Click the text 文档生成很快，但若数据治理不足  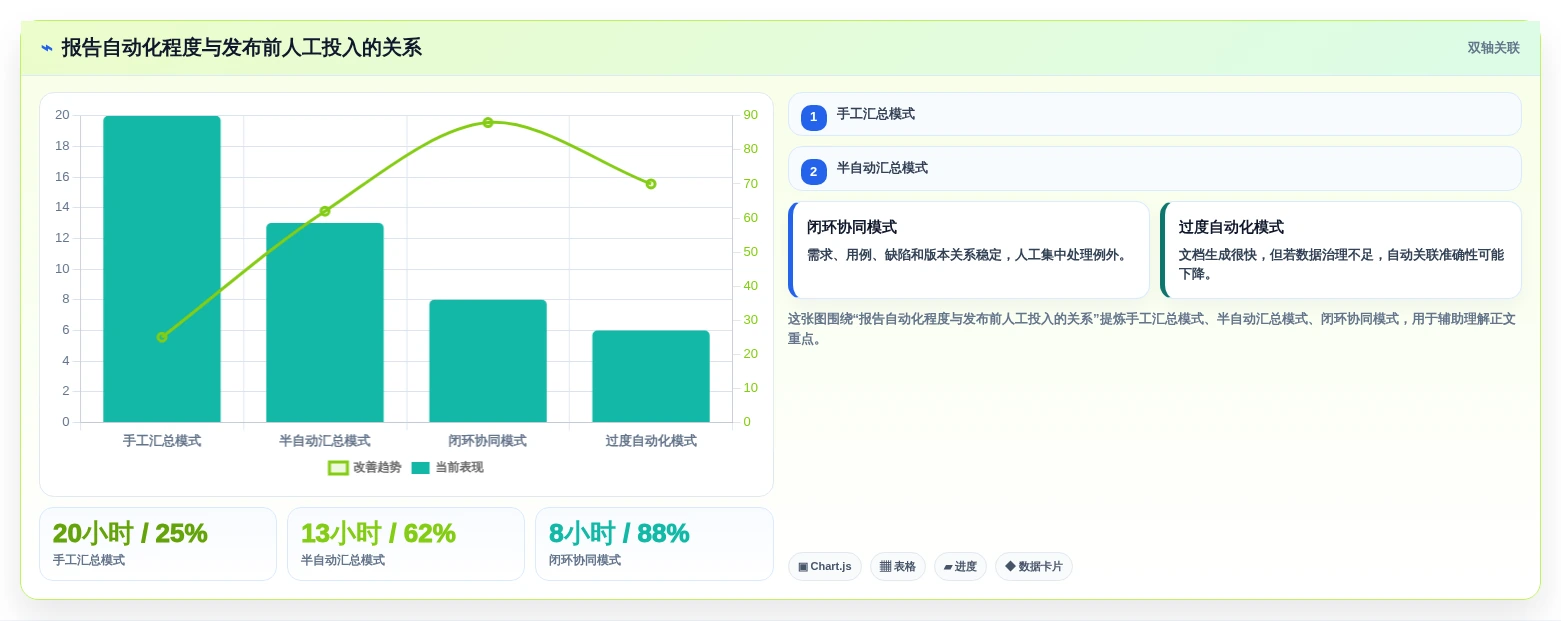[1277, 255]
